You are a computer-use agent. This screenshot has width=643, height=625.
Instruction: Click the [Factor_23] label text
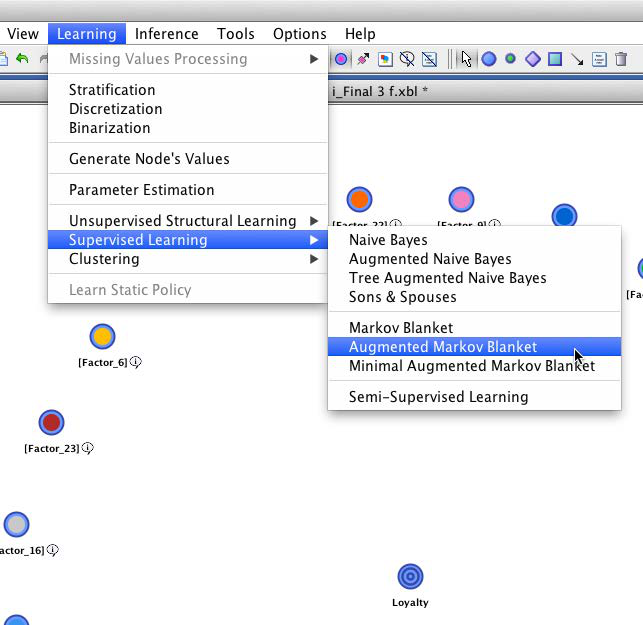click(x=52, y=448)
